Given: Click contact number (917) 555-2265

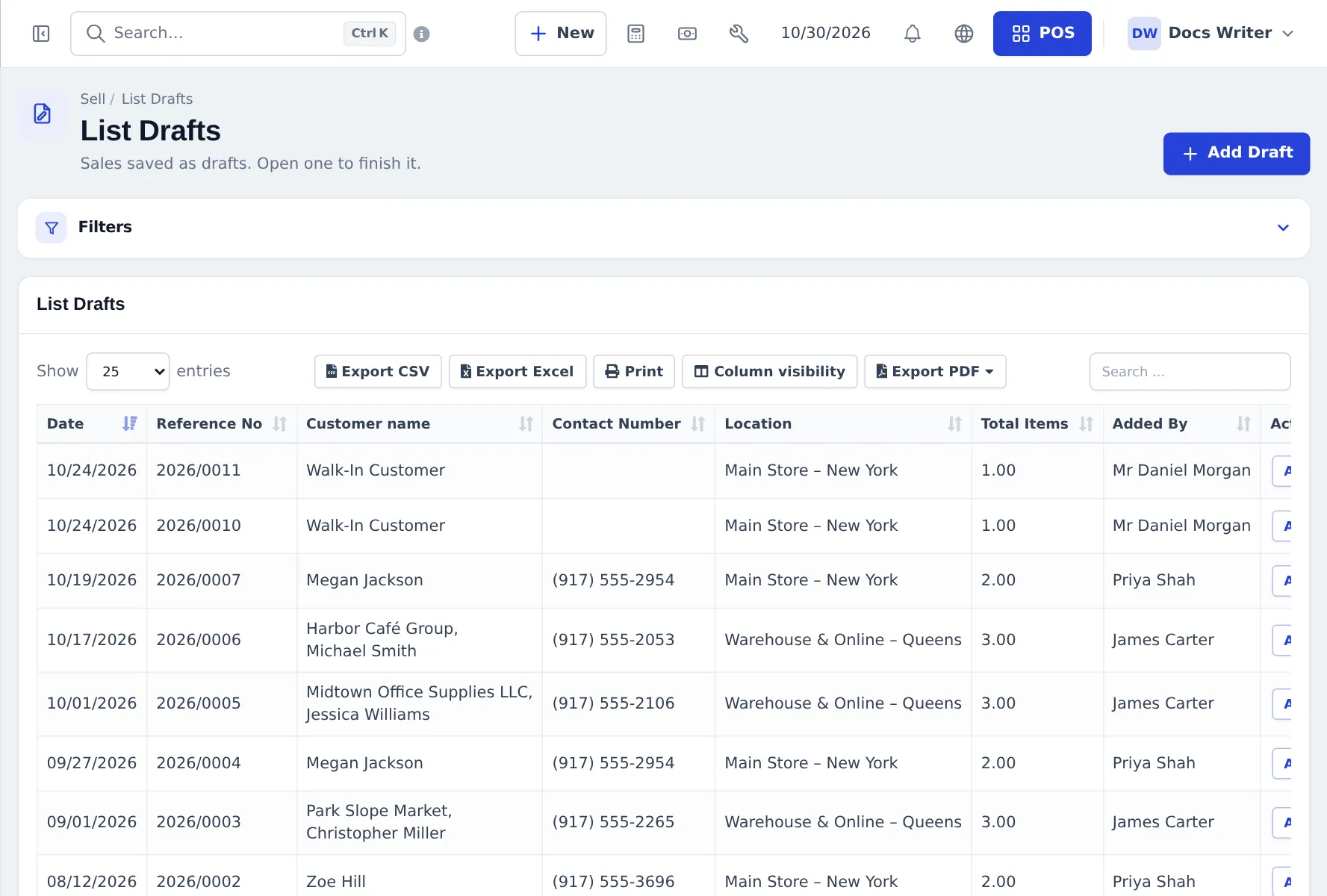Looking at the screenshot, I should 613,822.
